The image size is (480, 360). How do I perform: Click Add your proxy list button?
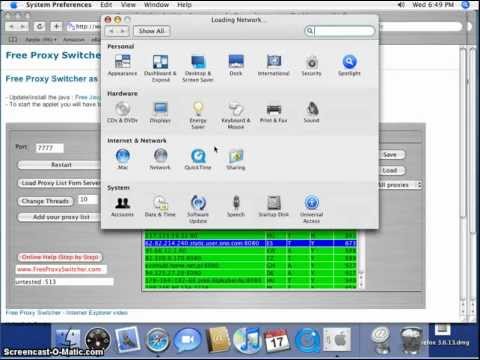[x=60, y=217]
